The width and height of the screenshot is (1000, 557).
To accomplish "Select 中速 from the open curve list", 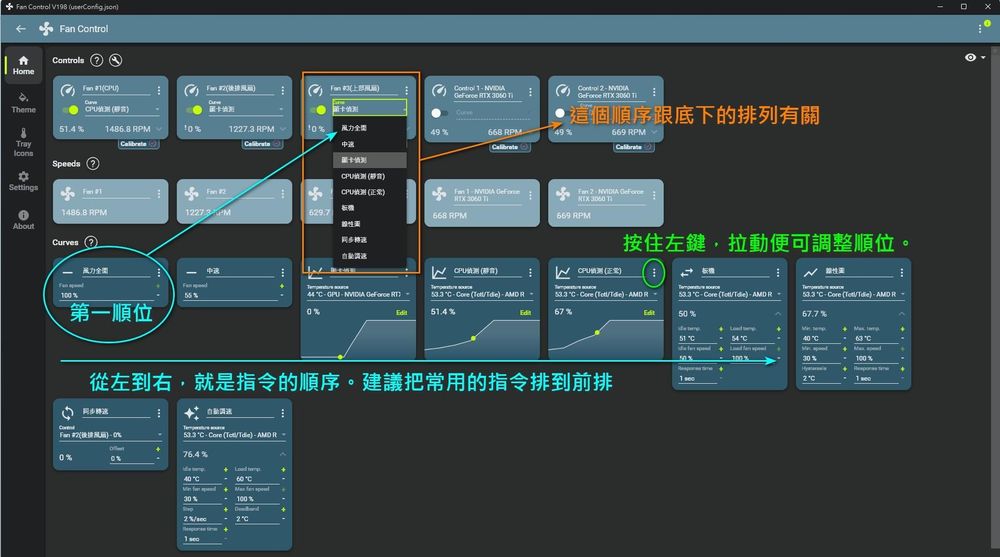I will tap(370, 144).
